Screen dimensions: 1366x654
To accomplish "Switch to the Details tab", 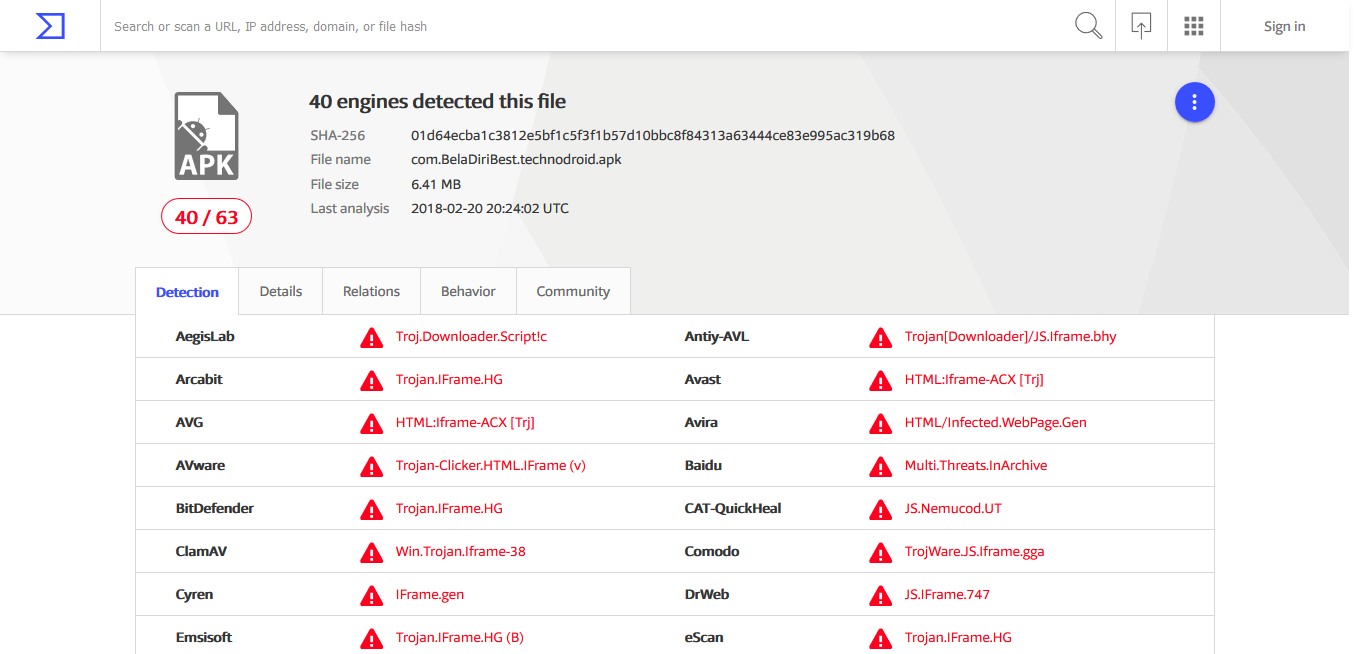I will [x=280, y=291].
